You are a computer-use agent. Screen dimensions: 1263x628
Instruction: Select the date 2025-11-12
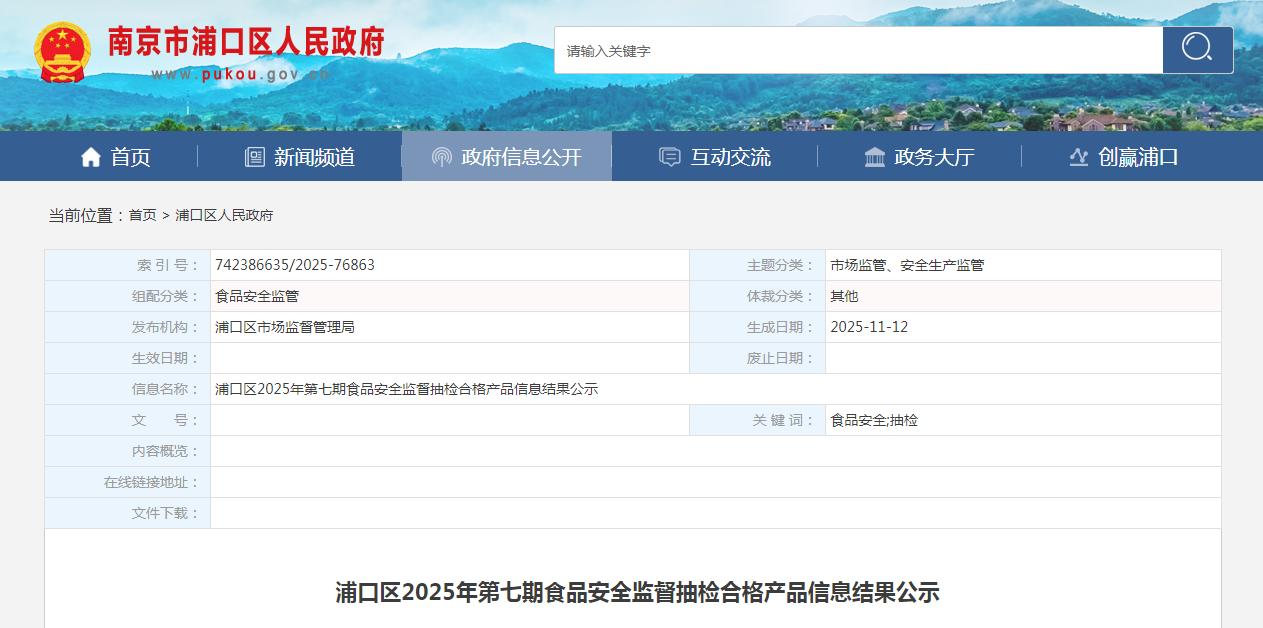(x=869, y=327)
